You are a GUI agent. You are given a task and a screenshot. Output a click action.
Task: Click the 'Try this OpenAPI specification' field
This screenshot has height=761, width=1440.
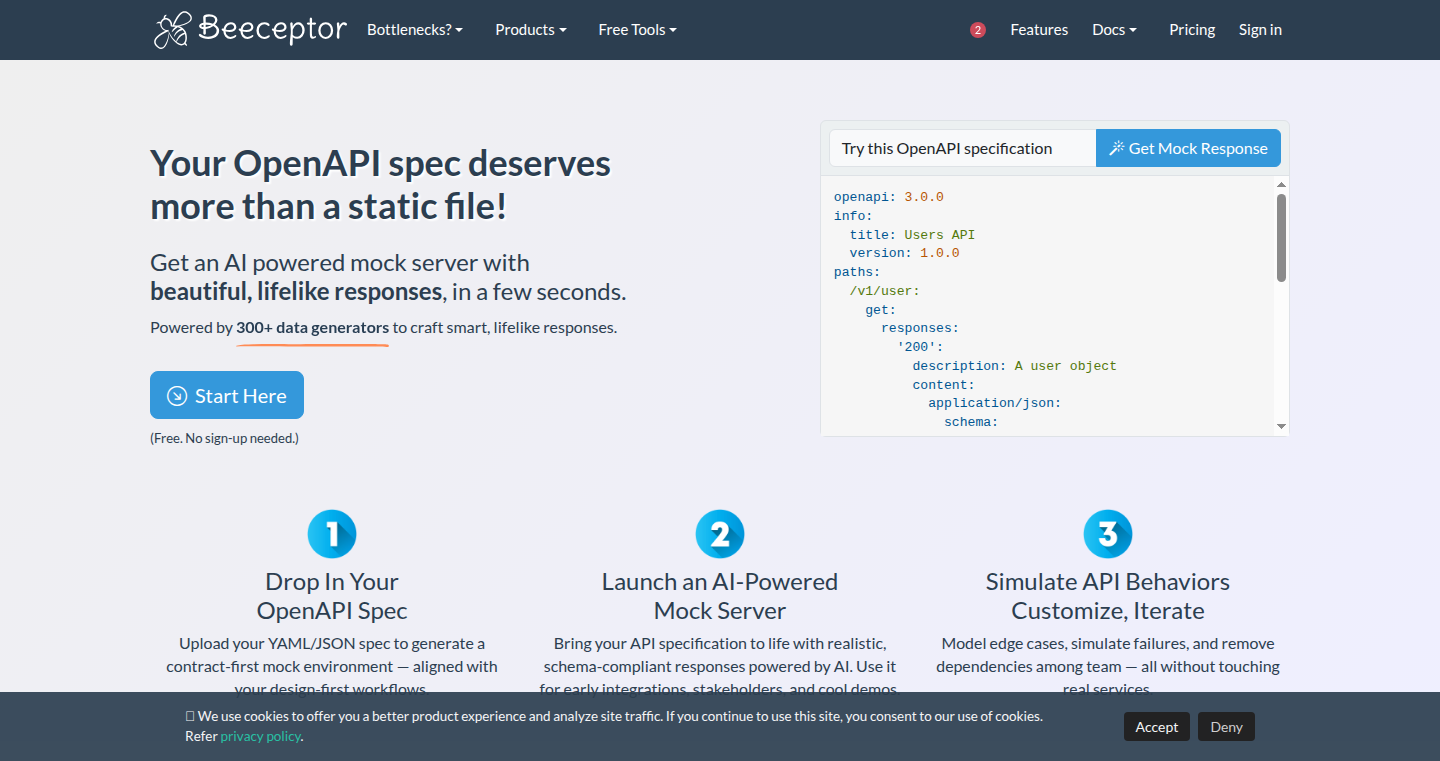[962, 148]
